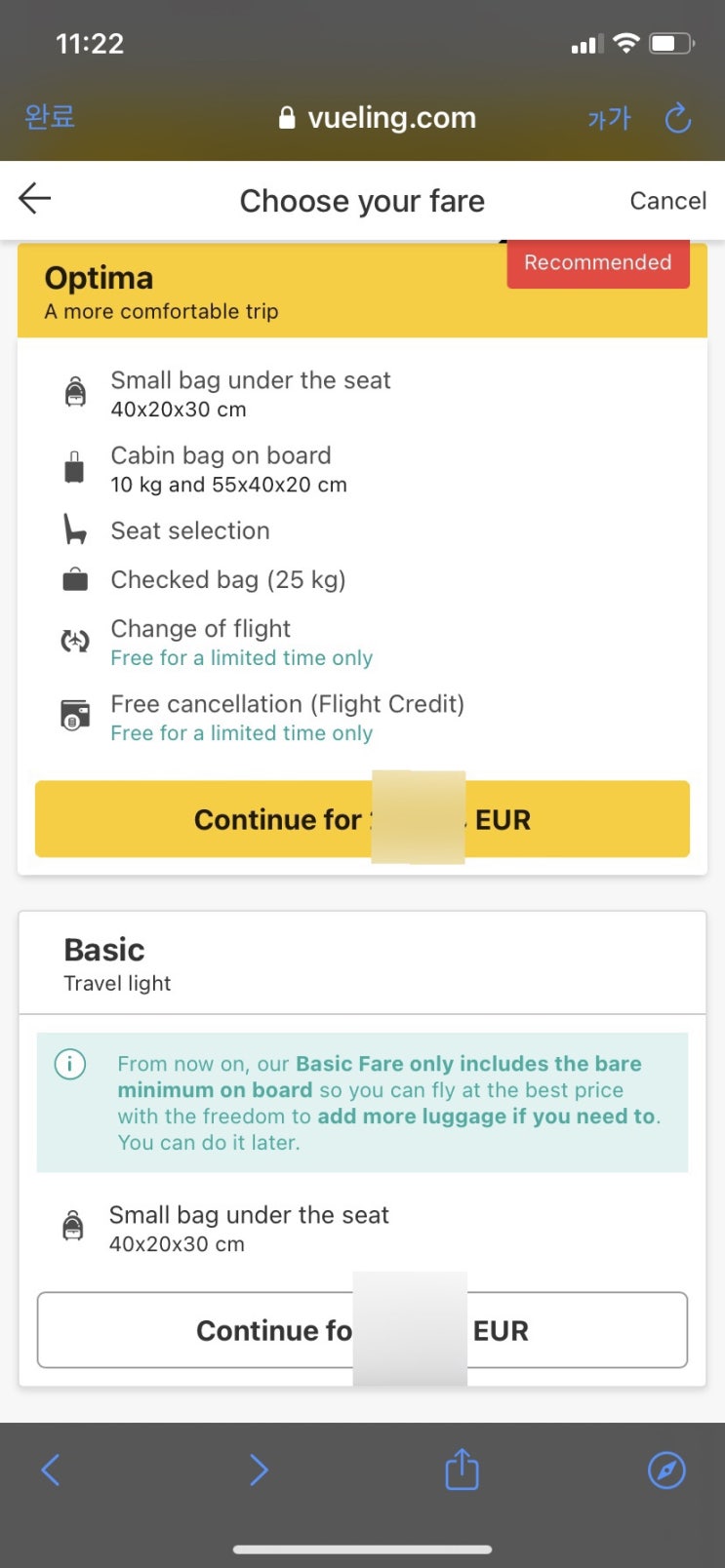This screenshot has width=725, height=1568.
Task: Select Optima fare Continue button
Action: [362, 819]
